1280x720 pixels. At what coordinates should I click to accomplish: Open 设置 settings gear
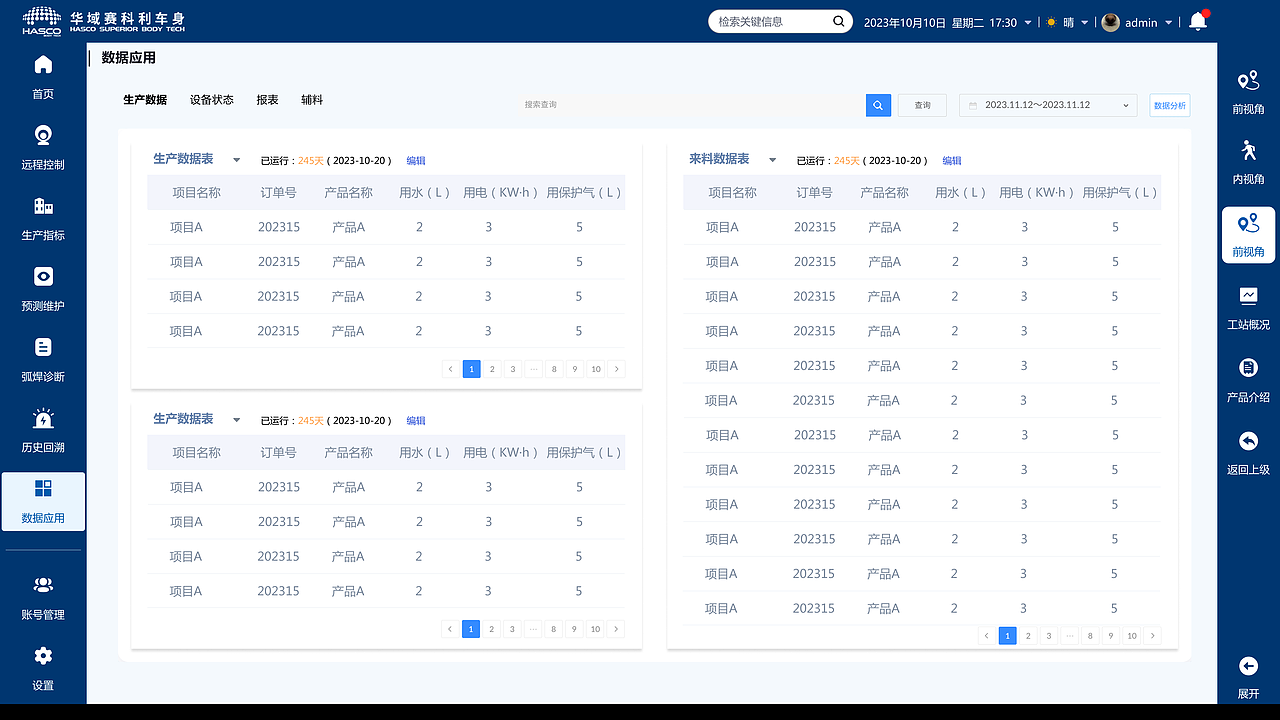pyautogui.click(x=43, y=656)
